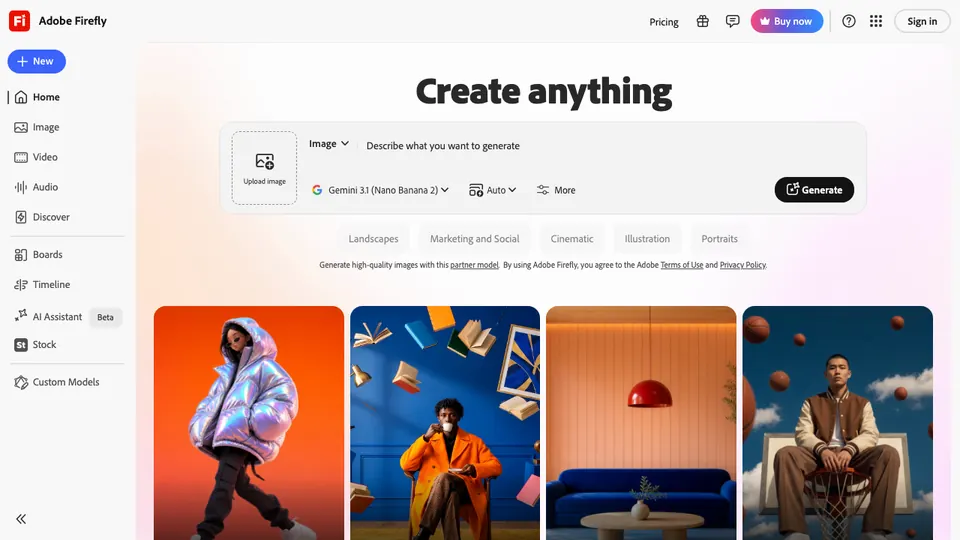
Task: Click the New button
Action: pos(37,61)
